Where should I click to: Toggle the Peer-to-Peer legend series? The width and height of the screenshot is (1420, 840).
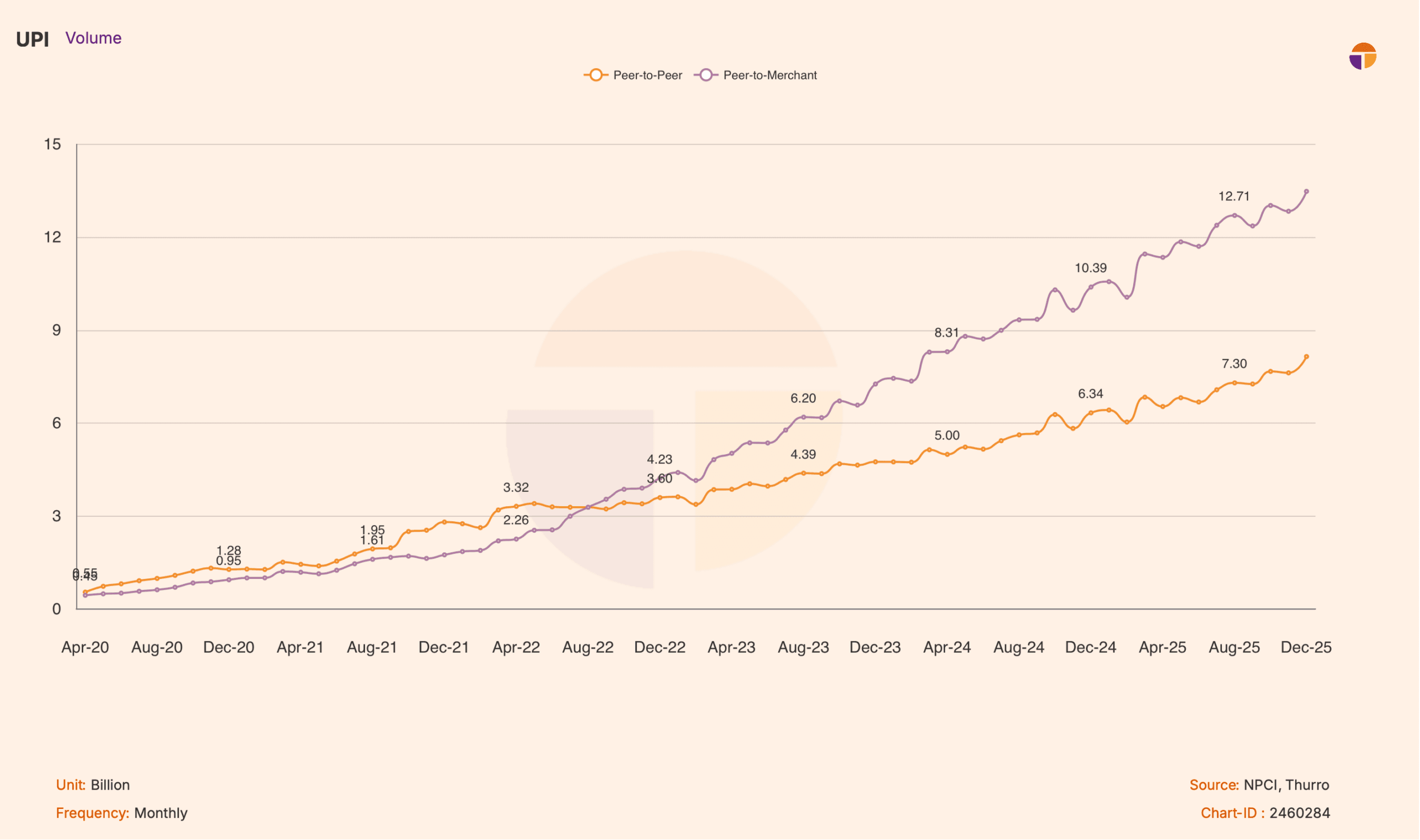click(647, 75)
